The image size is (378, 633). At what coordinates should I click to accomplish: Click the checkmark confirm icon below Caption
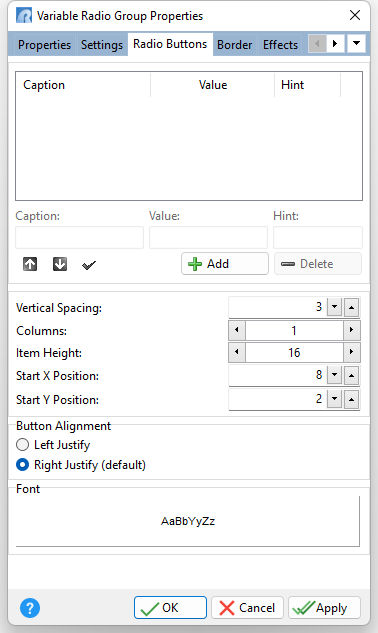(x=89, y=265)
